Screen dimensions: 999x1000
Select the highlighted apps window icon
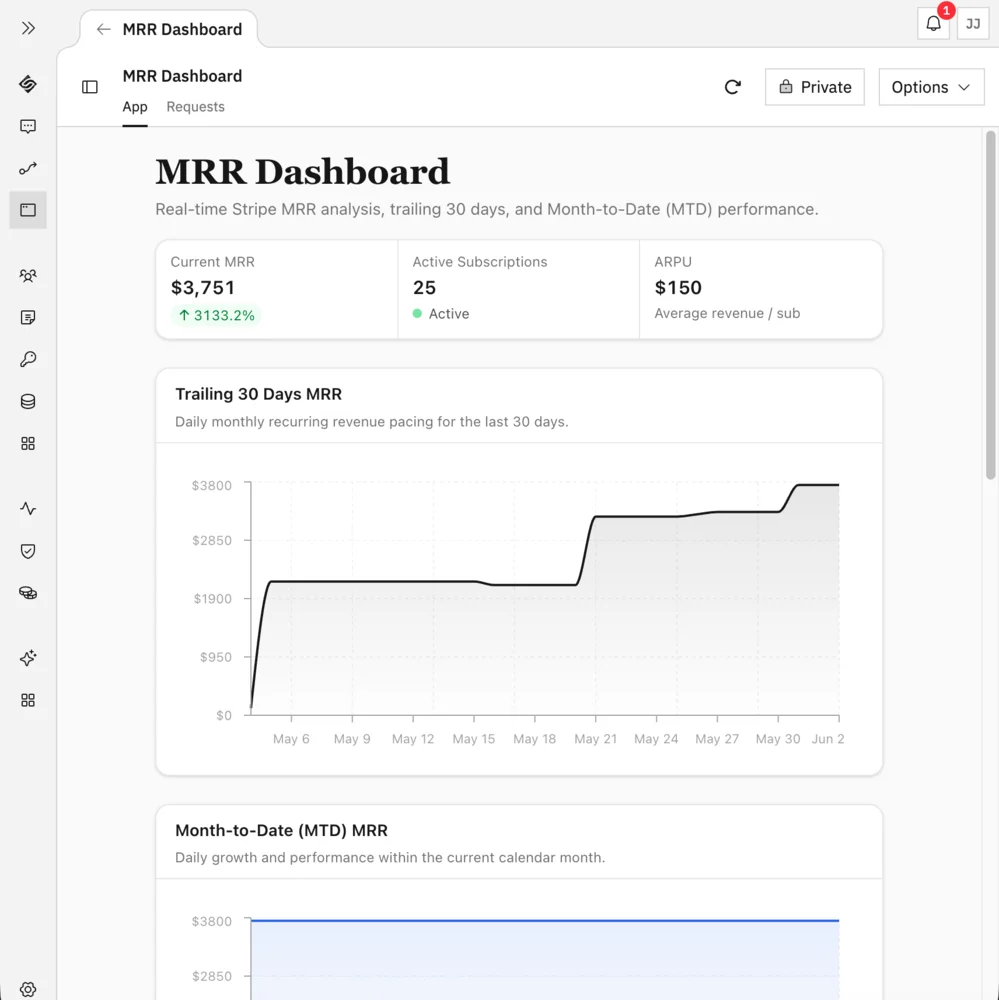click(28, 210)
